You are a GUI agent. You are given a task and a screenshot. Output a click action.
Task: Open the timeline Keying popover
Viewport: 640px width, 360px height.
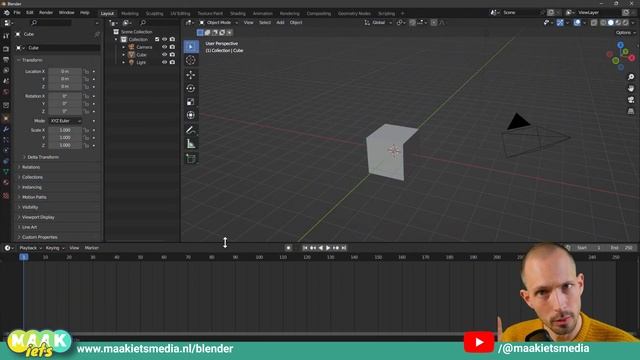coord(54,248)
